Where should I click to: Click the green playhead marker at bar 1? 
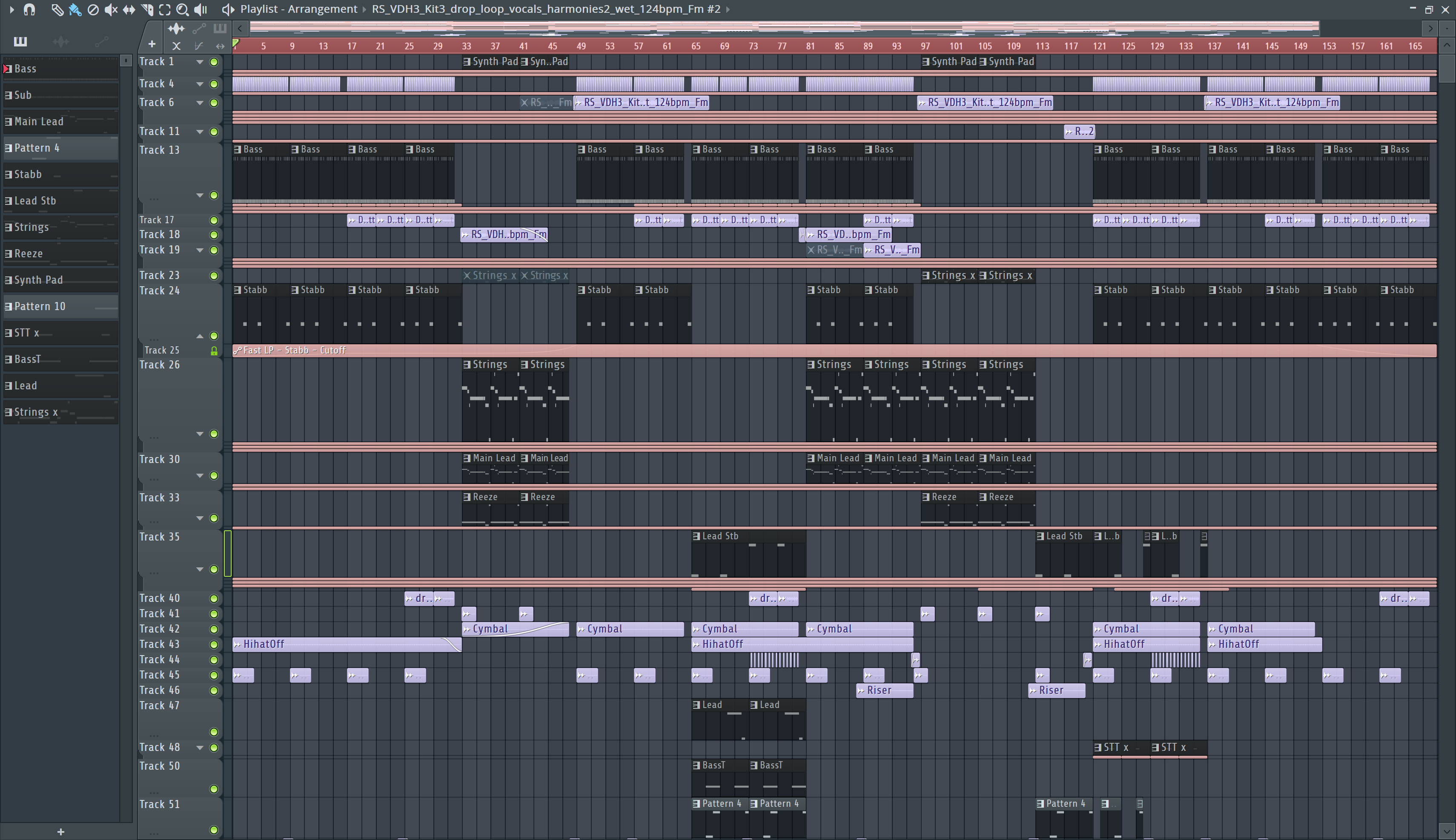pyautogui.click(x=235, y=44)
